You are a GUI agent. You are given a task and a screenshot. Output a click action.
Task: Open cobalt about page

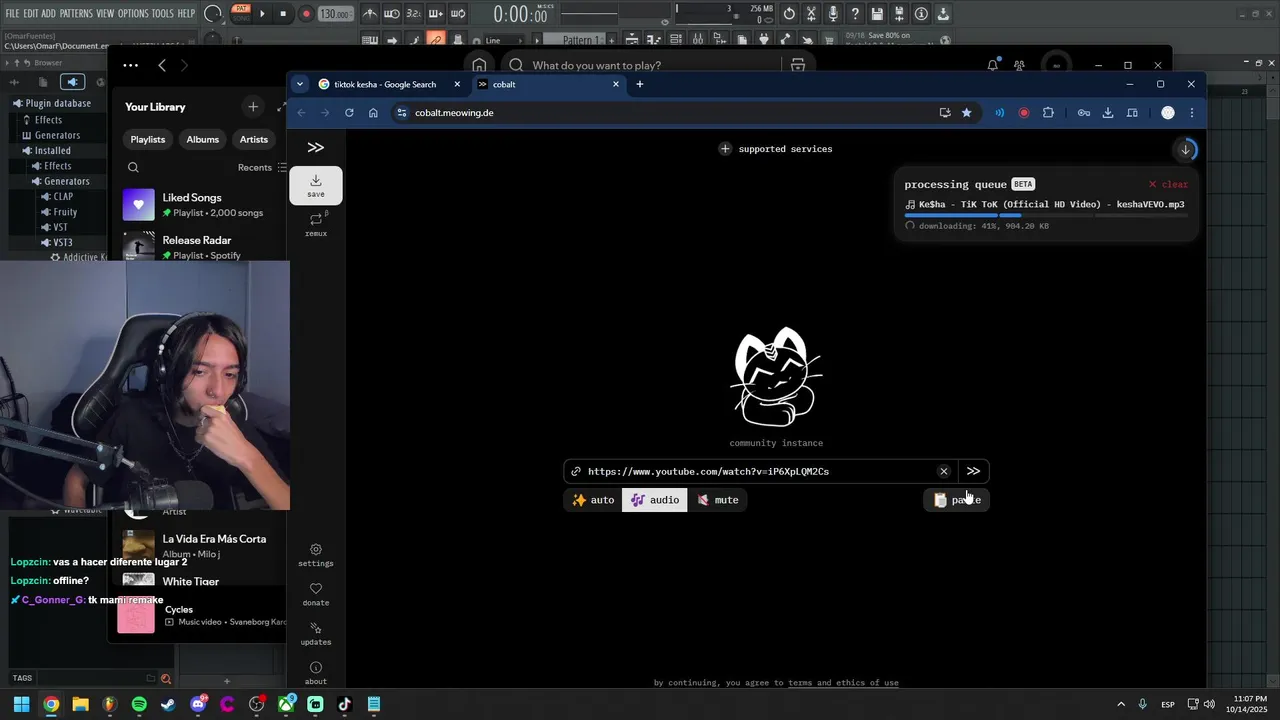(x=316, y=673)
